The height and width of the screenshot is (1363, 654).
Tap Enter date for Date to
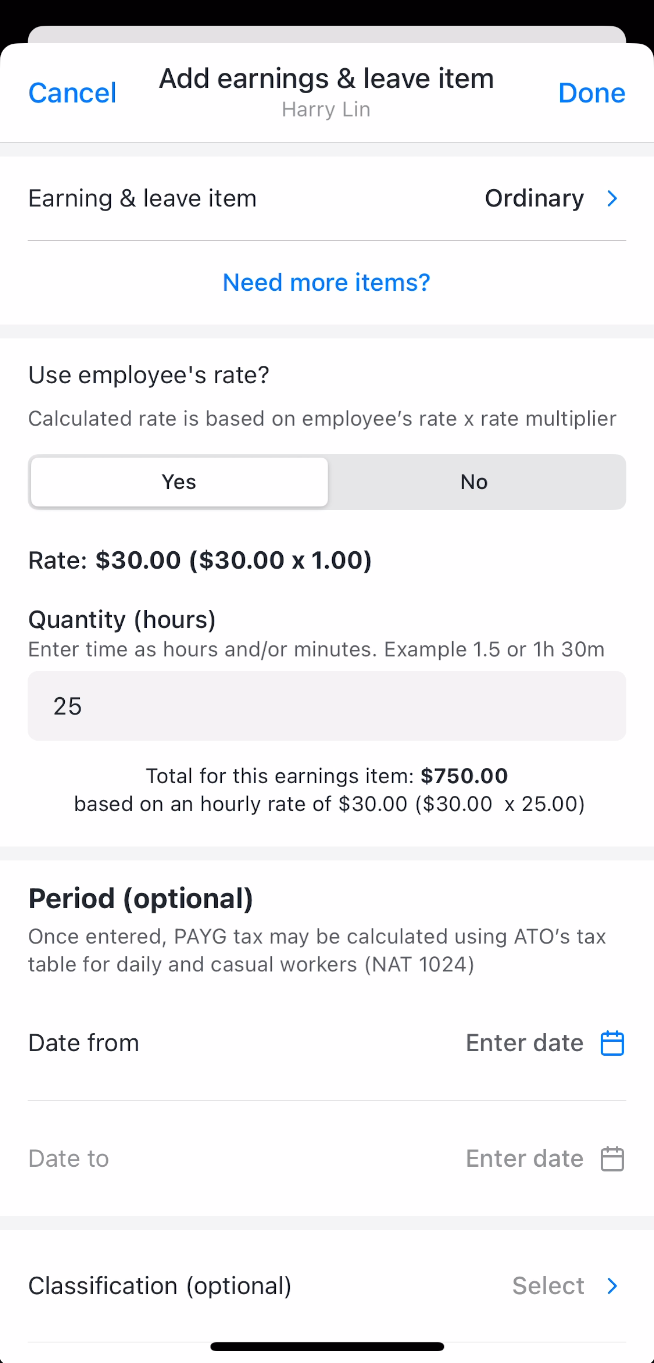[x=524, y=1159]
